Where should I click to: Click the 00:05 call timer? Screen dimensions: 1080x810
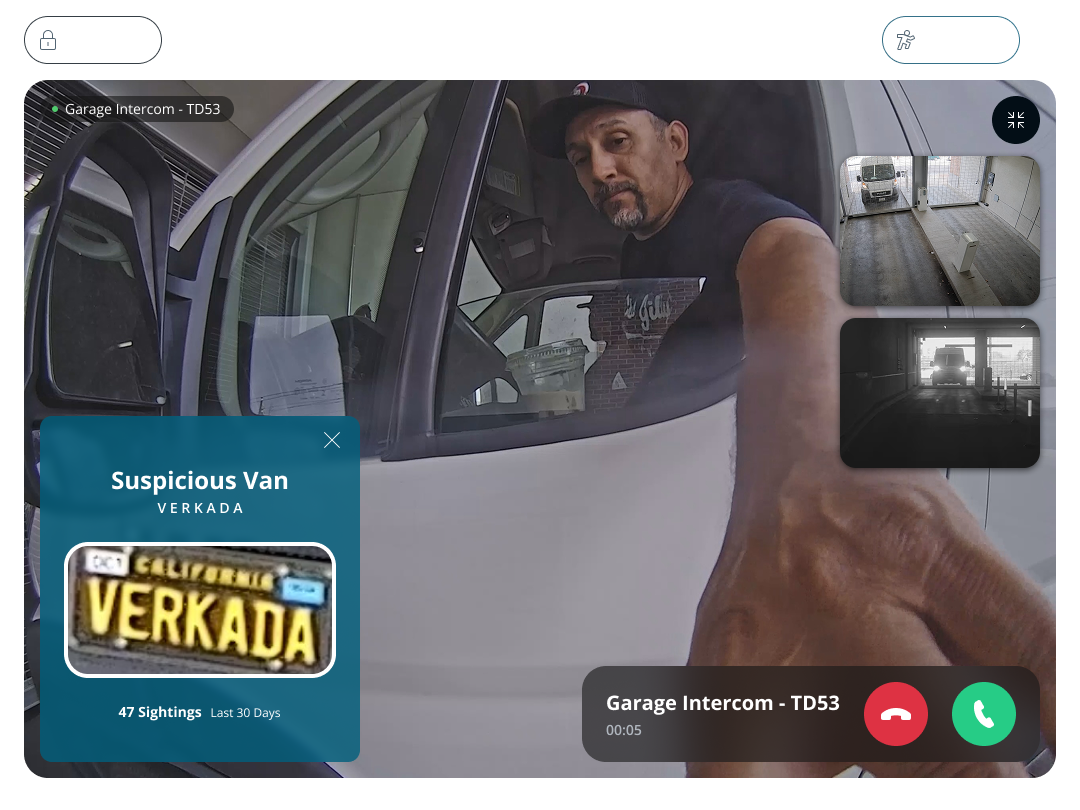(x=623, y=730)
